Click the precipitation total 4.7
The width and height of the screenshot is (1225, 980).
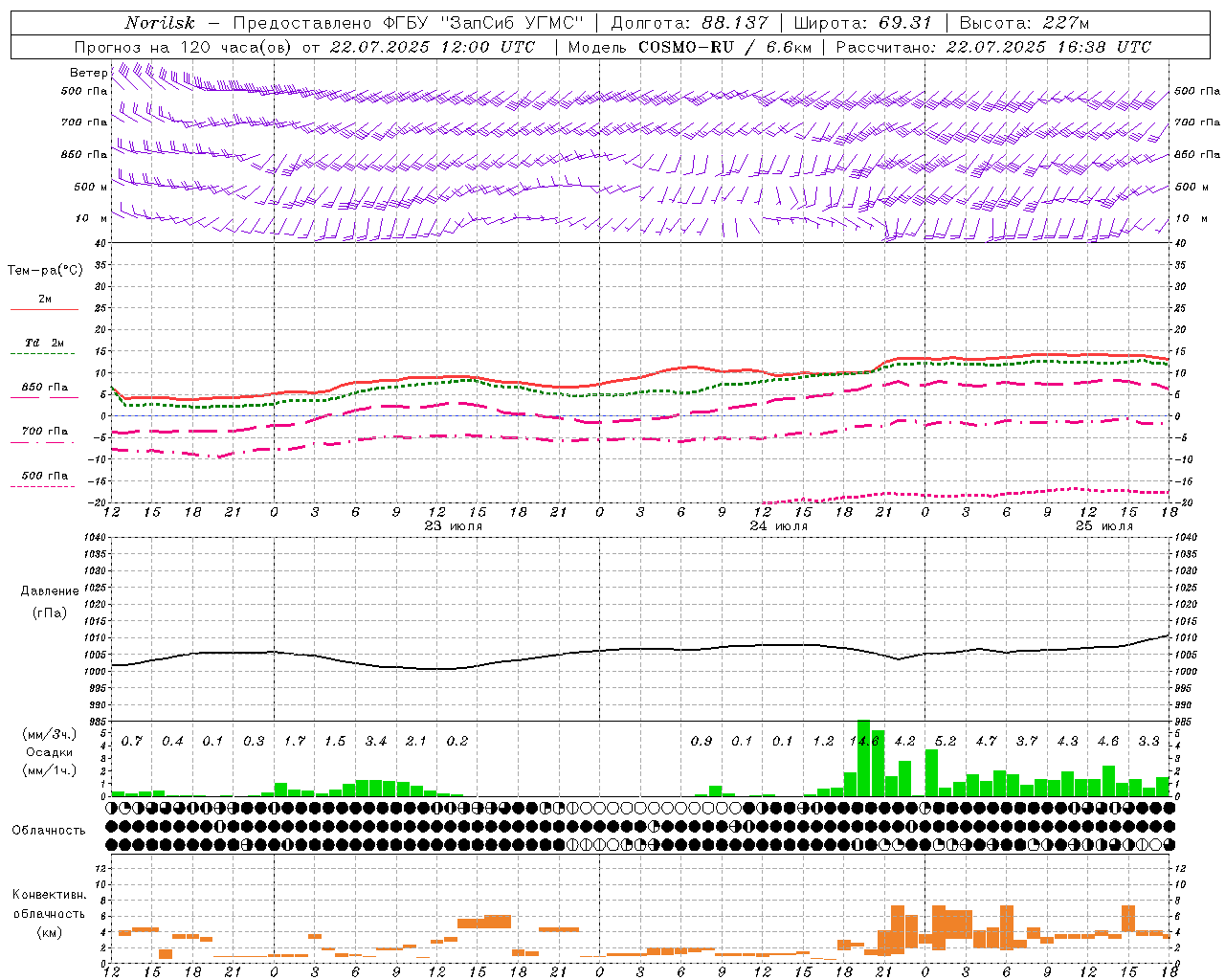986,742
